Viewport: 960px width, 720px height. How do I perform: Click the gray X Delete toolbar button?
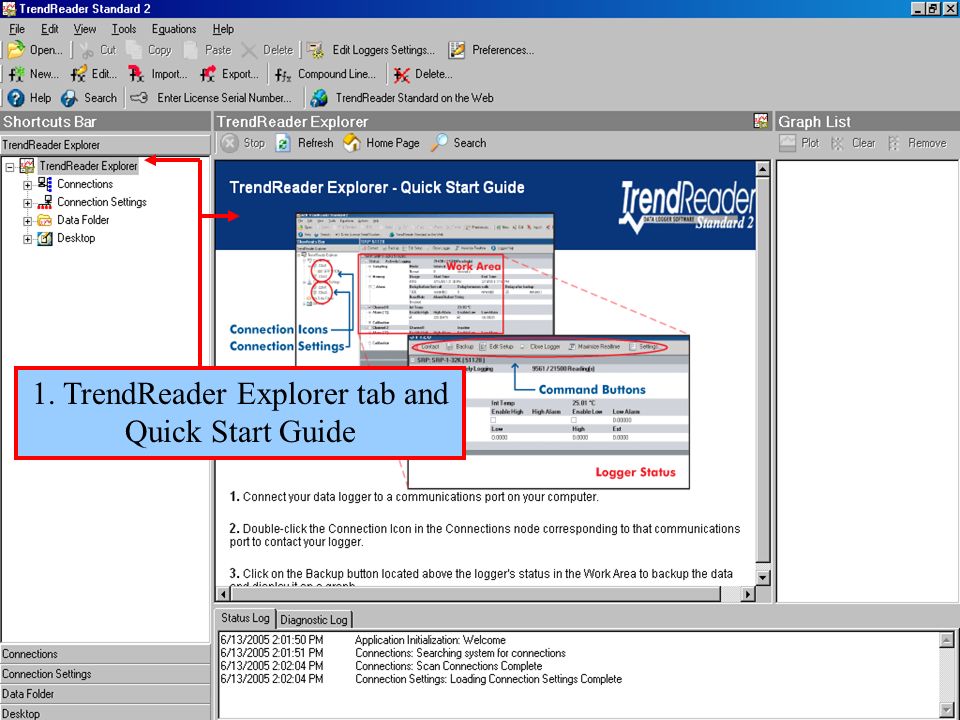[x=268, y=50]
